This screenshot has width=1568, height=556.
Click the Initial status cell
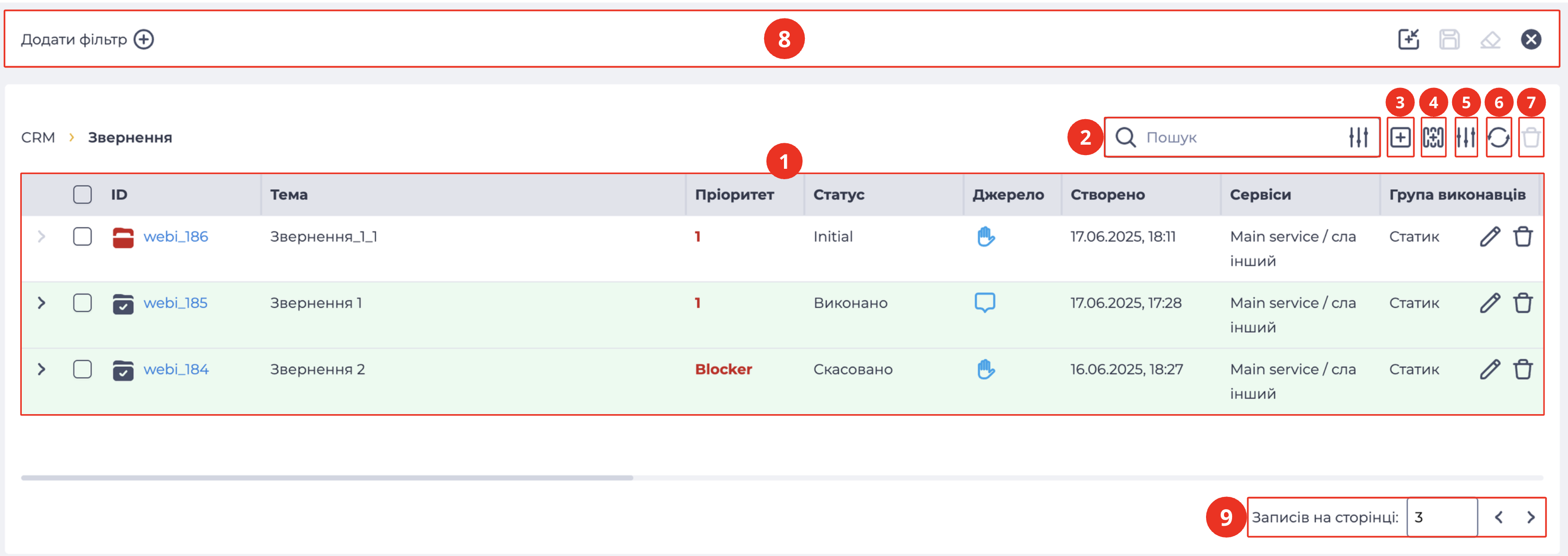833,237
